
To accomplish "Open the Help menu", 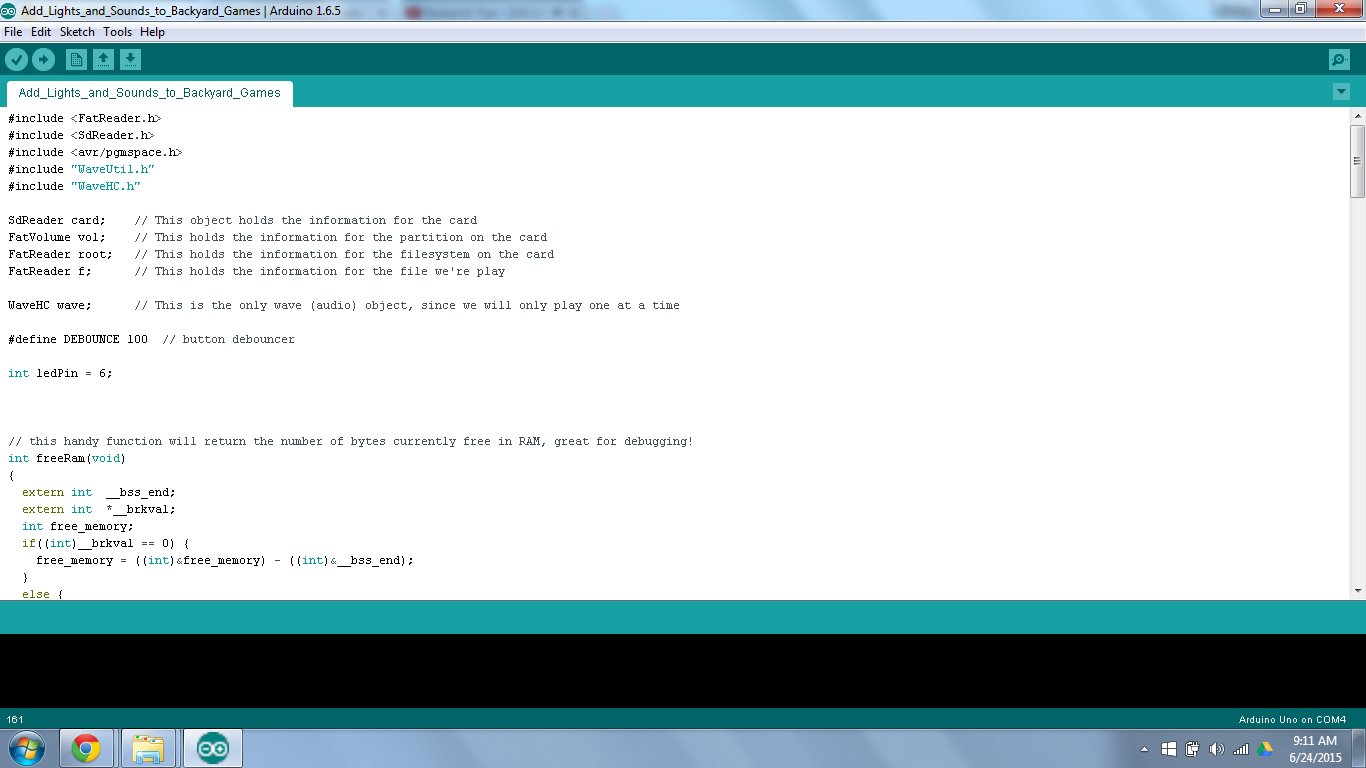I will (152, 32).
